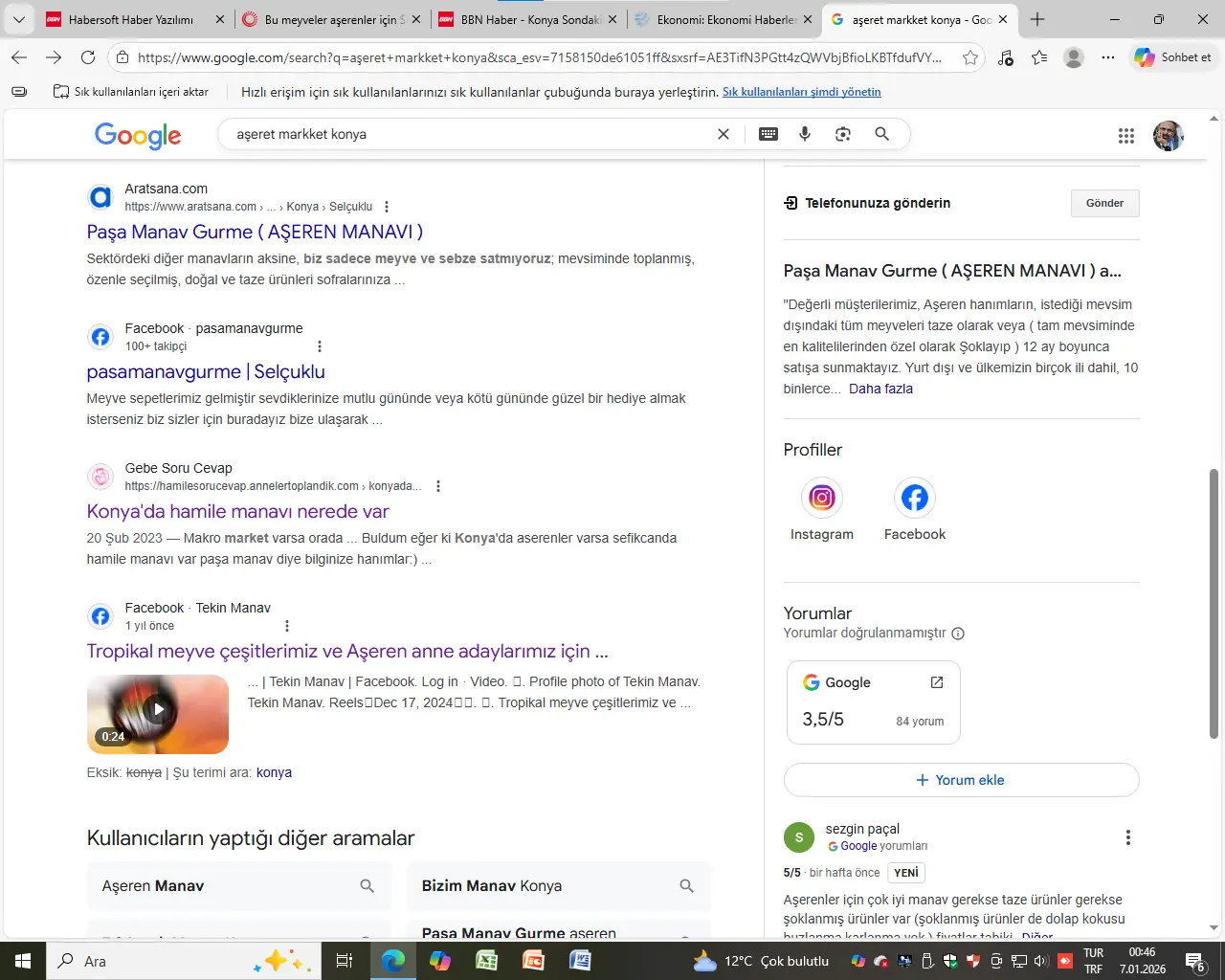
Task: Click the Sohbet et Copilot button
Action: [1173, 57]
